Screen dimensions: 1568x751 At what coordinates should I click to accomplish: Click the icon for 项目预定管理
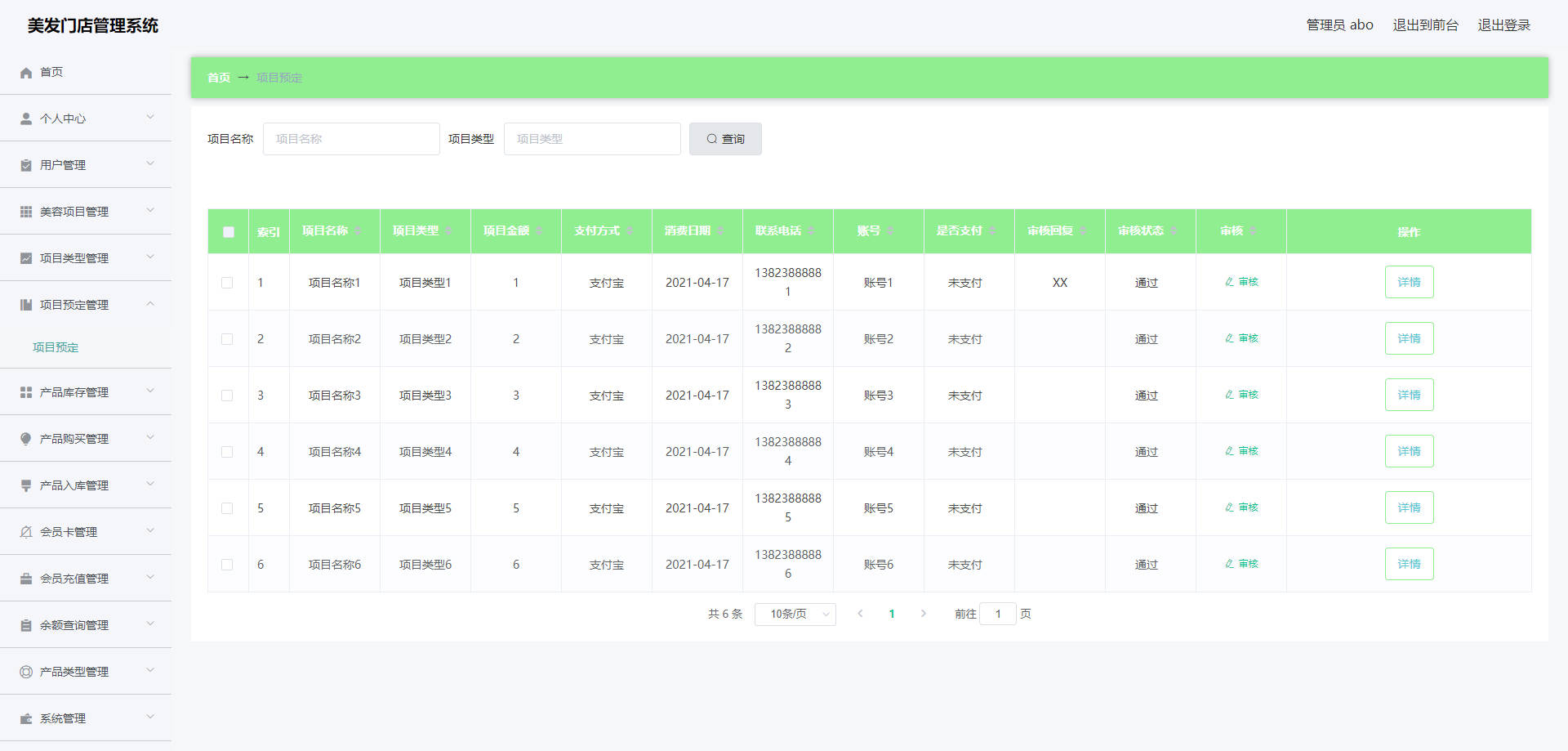point(26,305)
